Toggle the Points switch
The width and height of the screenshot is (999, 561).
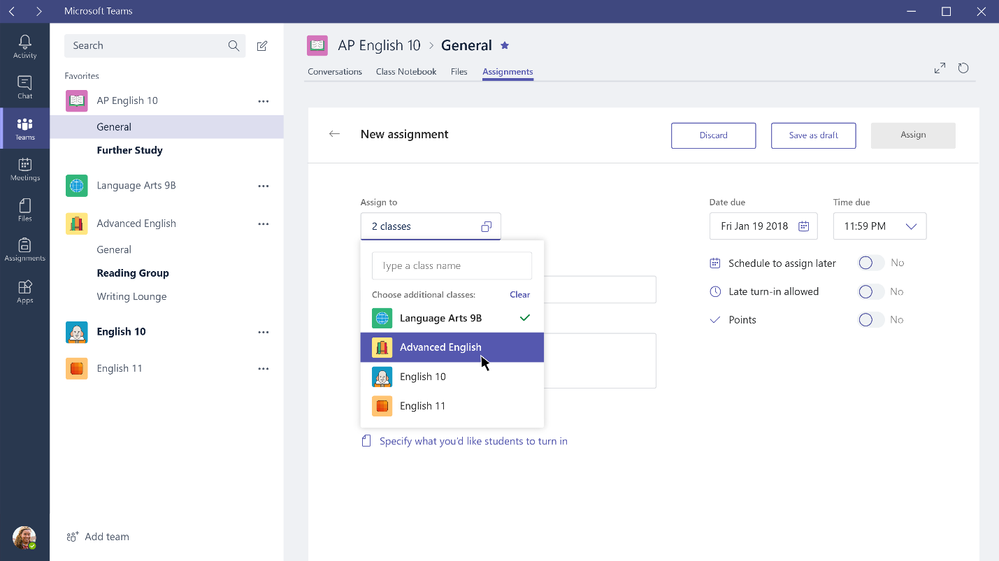point(871,320)
